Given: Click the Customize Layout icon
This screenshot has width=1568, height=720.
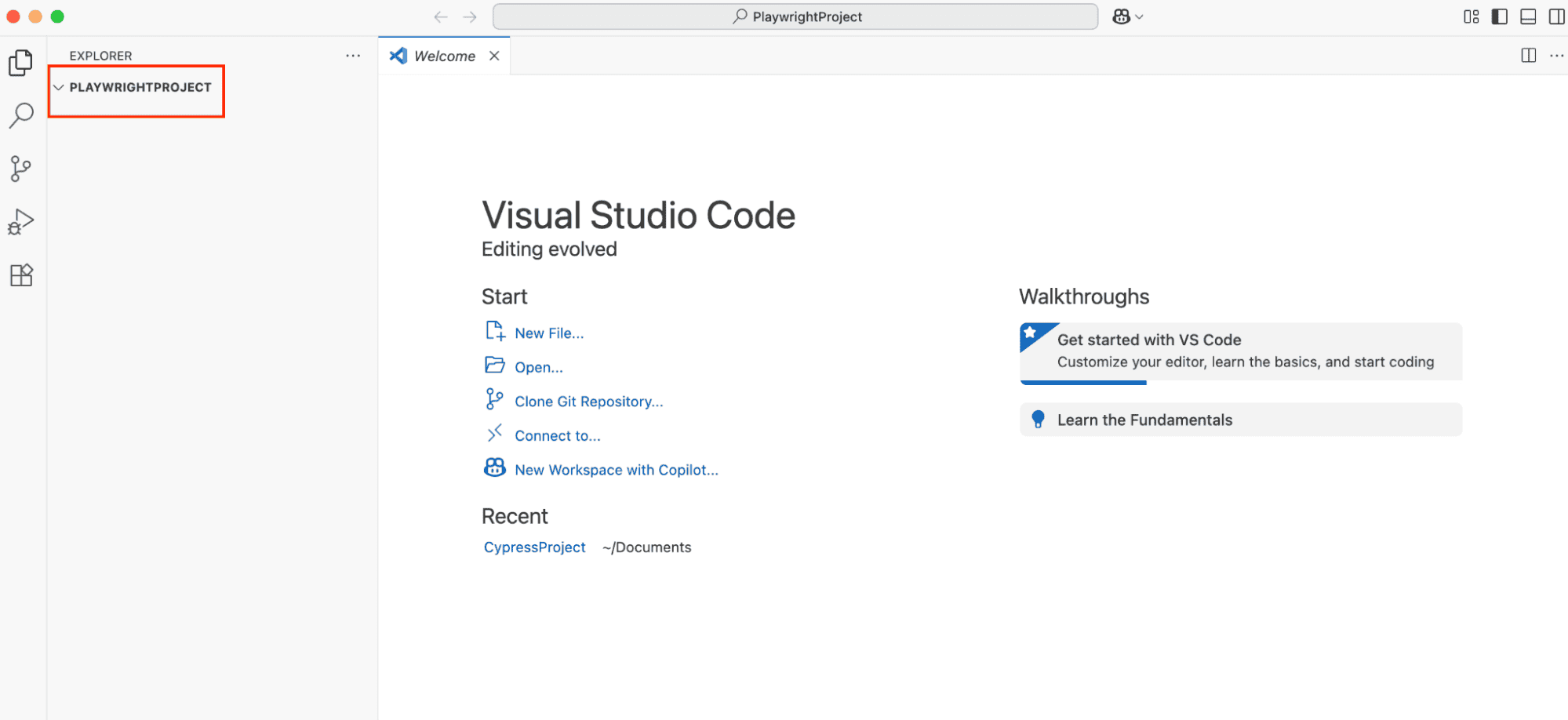Looking at the screenshot, I should click(x=1471, y=16).
